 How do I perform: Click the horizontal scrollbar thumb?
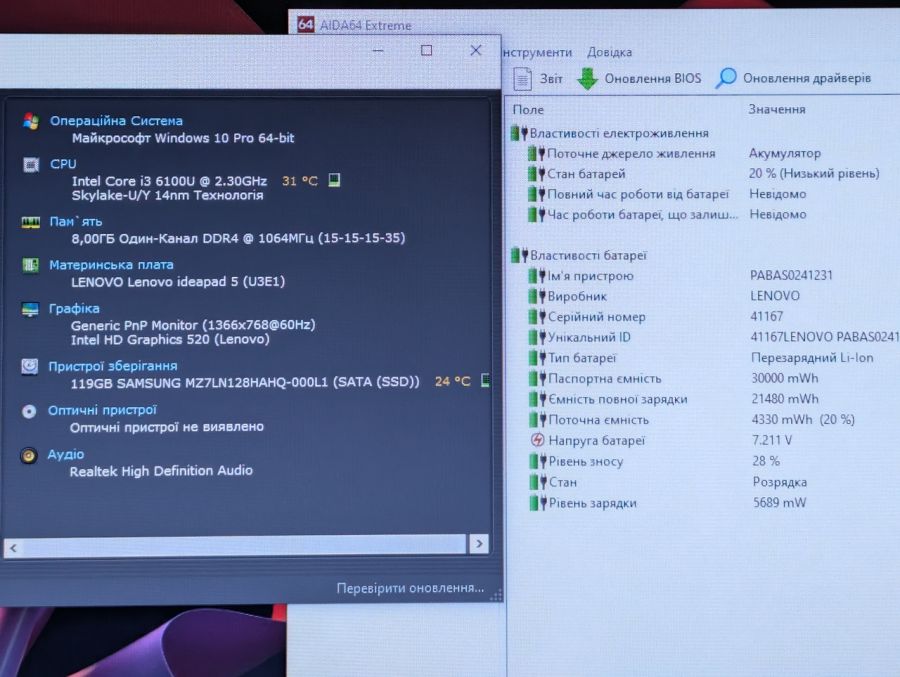pyautogui.click(x=244, y=546)
